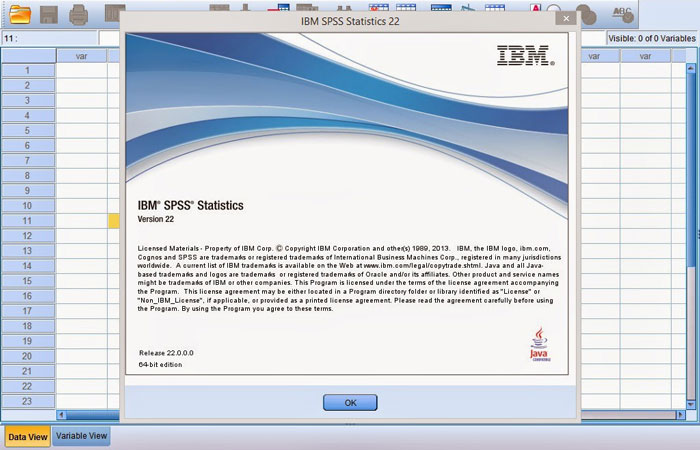Select row header 1
This screenshot has height=450, width=700.
tap(28, 71)
